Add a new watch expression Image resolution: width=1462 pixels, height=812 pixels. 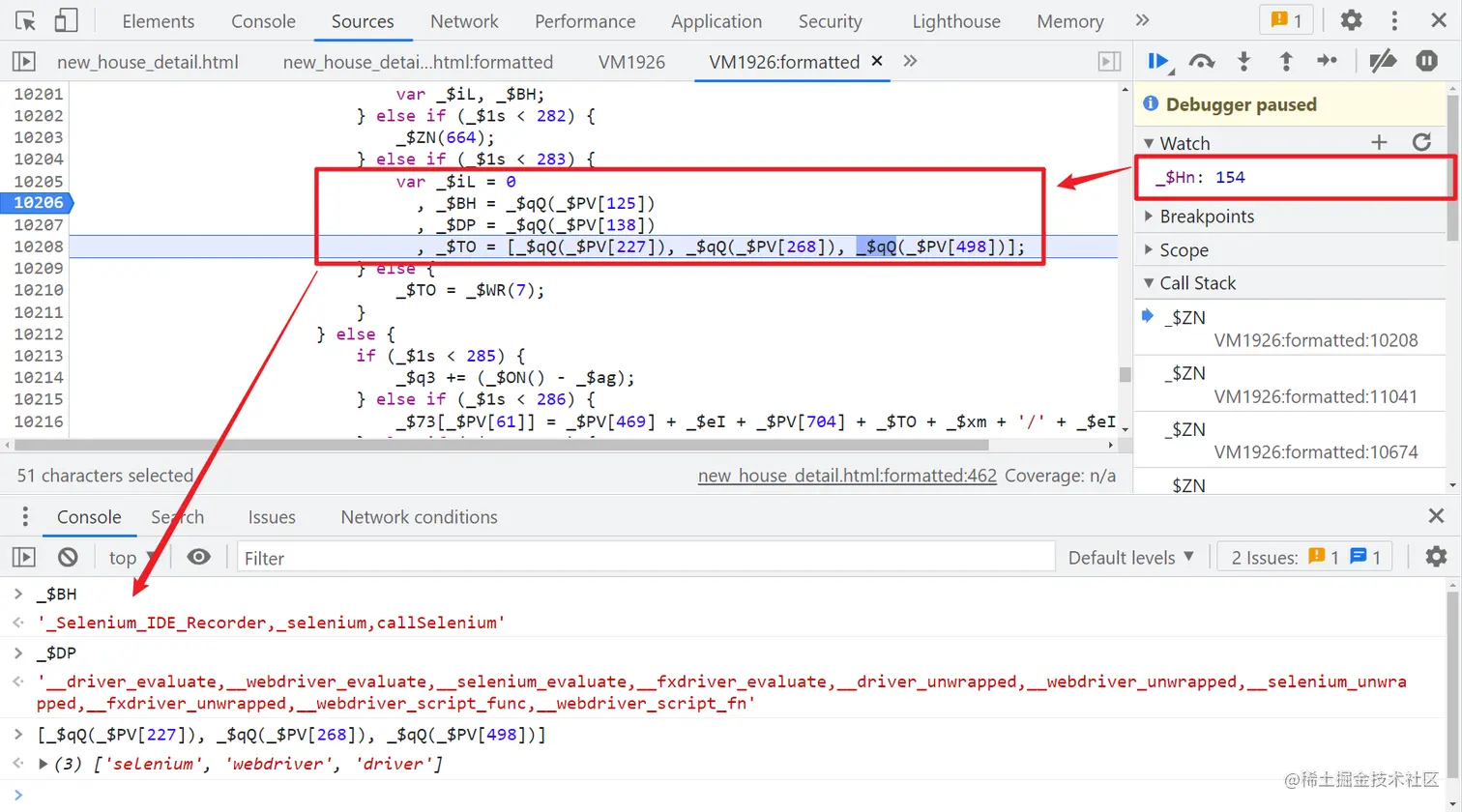coord(1379,143)
